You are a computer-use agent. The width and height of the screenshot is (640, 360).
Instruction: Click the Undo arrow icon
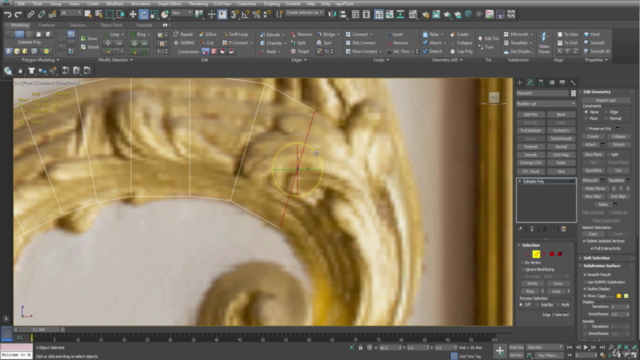pyautogui.click(x=7, y=14)
